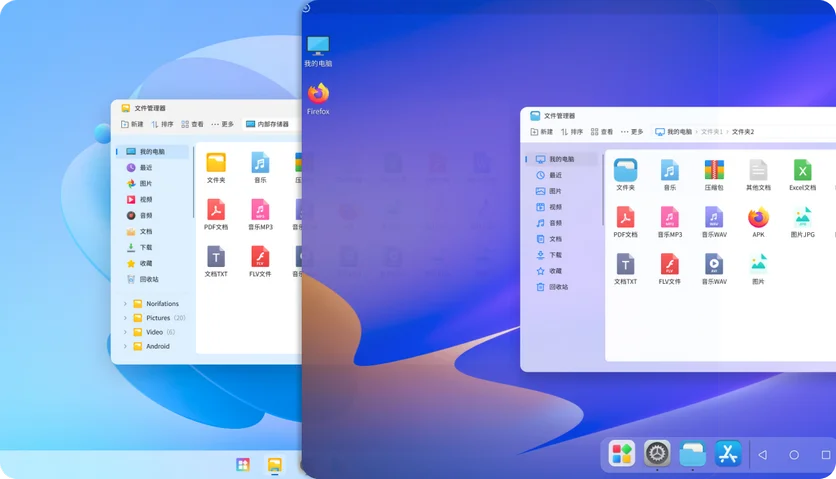The image size is (836, 479).
Task: Expand the Android folder tree node
Action: [125, 347]
